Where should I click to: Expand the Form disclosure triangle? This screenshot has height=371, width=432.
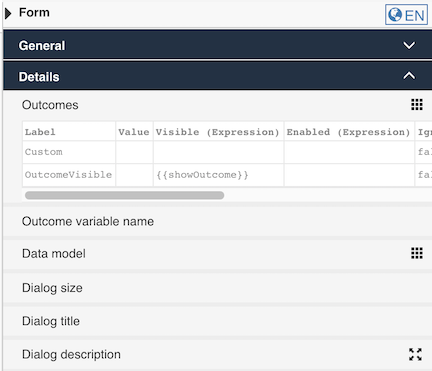coord(8,13)
